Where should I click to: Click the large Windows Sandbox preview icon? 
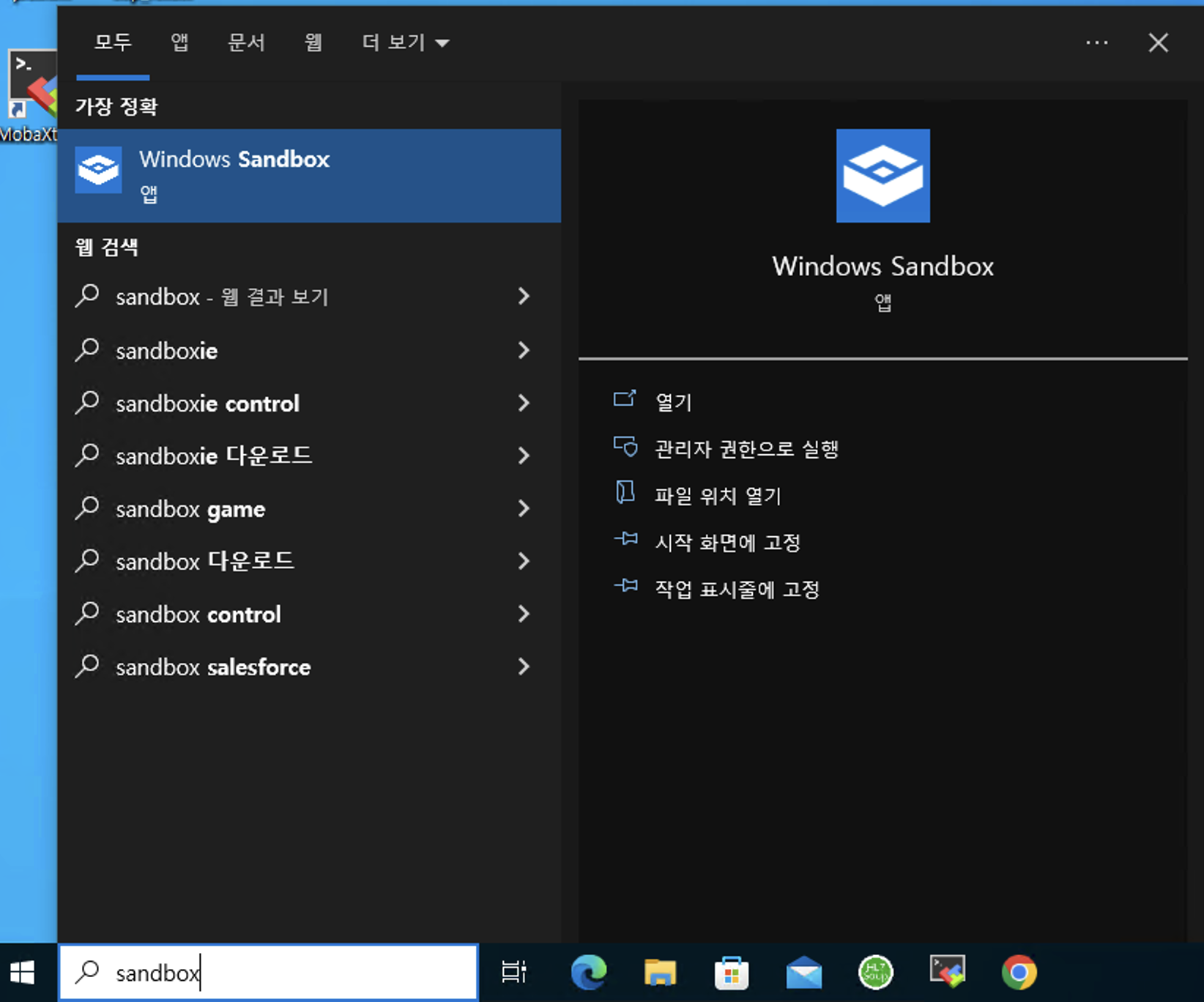(x=882, y=176)
